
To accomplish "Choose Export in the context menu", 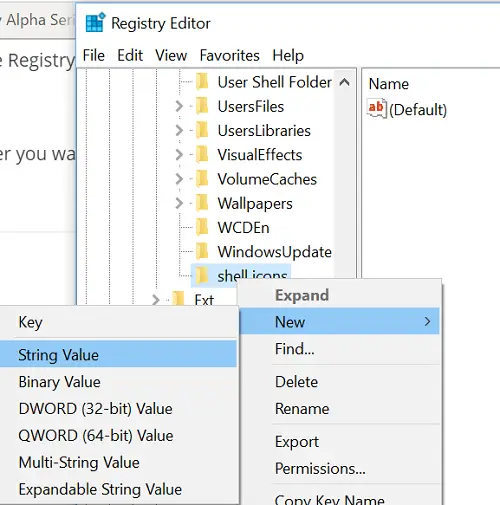I will (x=340, y=442).
